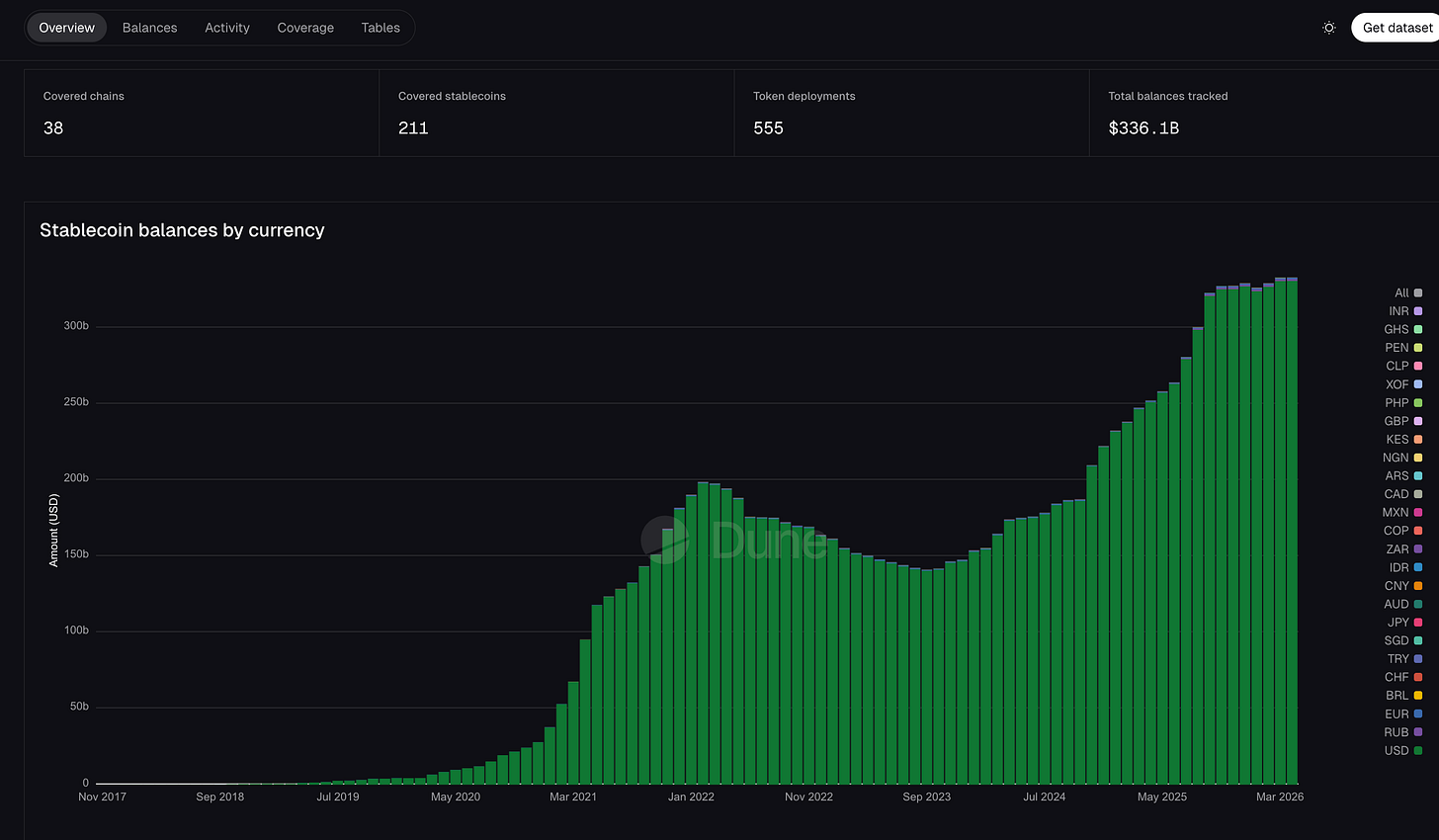
Task: Toggle the All series legend item
Action: tap(1408, 293)
